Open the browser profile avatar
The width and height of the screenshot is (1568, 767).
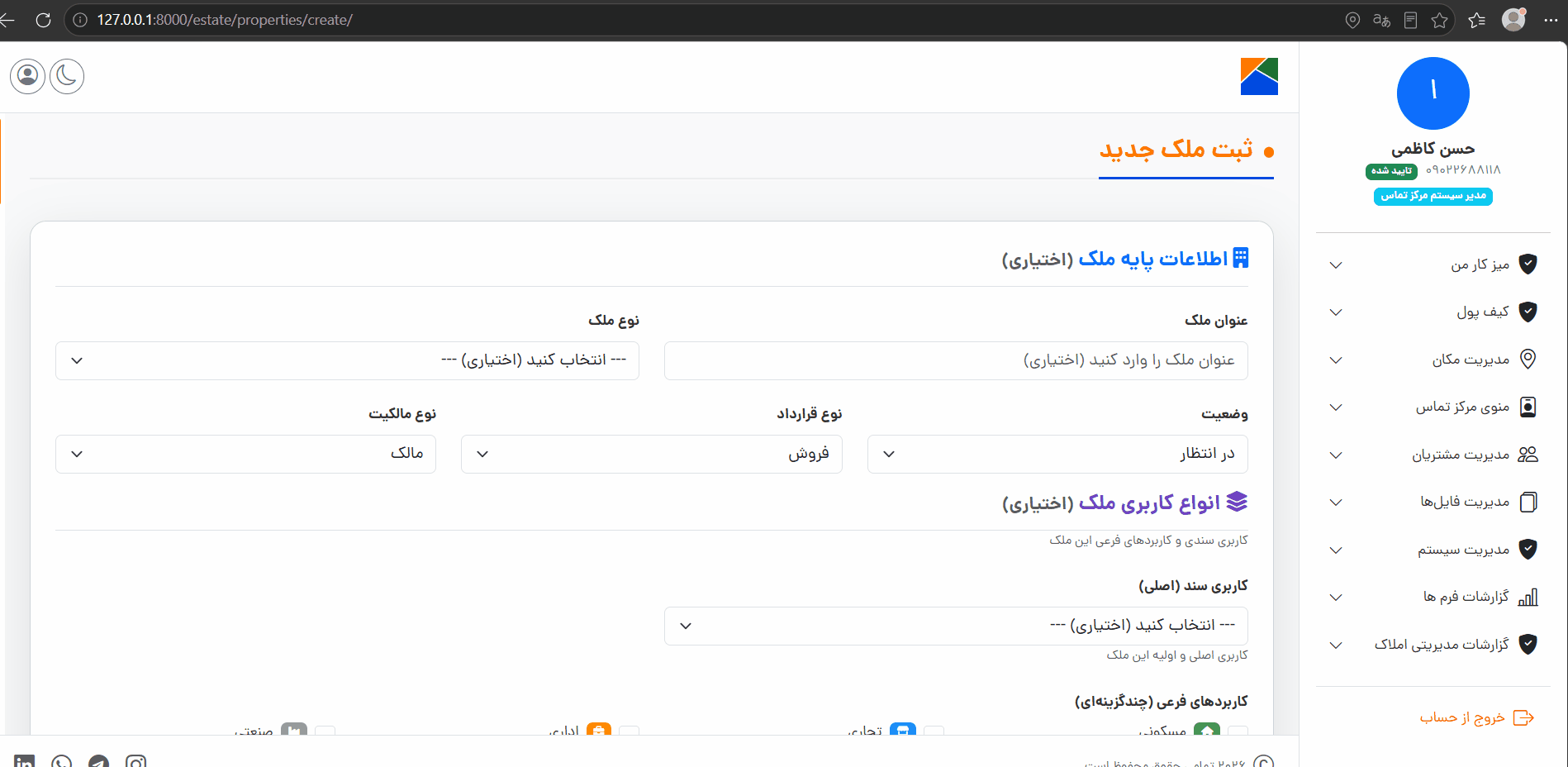coord(1513,19)
